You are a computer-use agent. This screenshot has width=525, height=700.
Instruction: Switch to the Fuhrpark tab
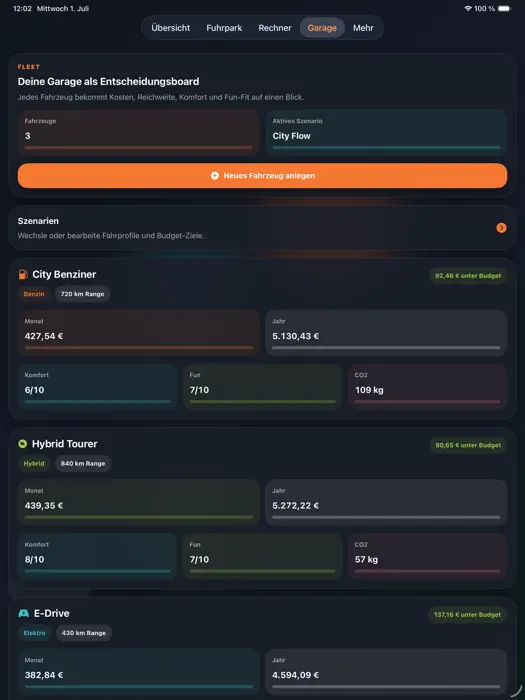pyautogui.click(x=224, y=28)
